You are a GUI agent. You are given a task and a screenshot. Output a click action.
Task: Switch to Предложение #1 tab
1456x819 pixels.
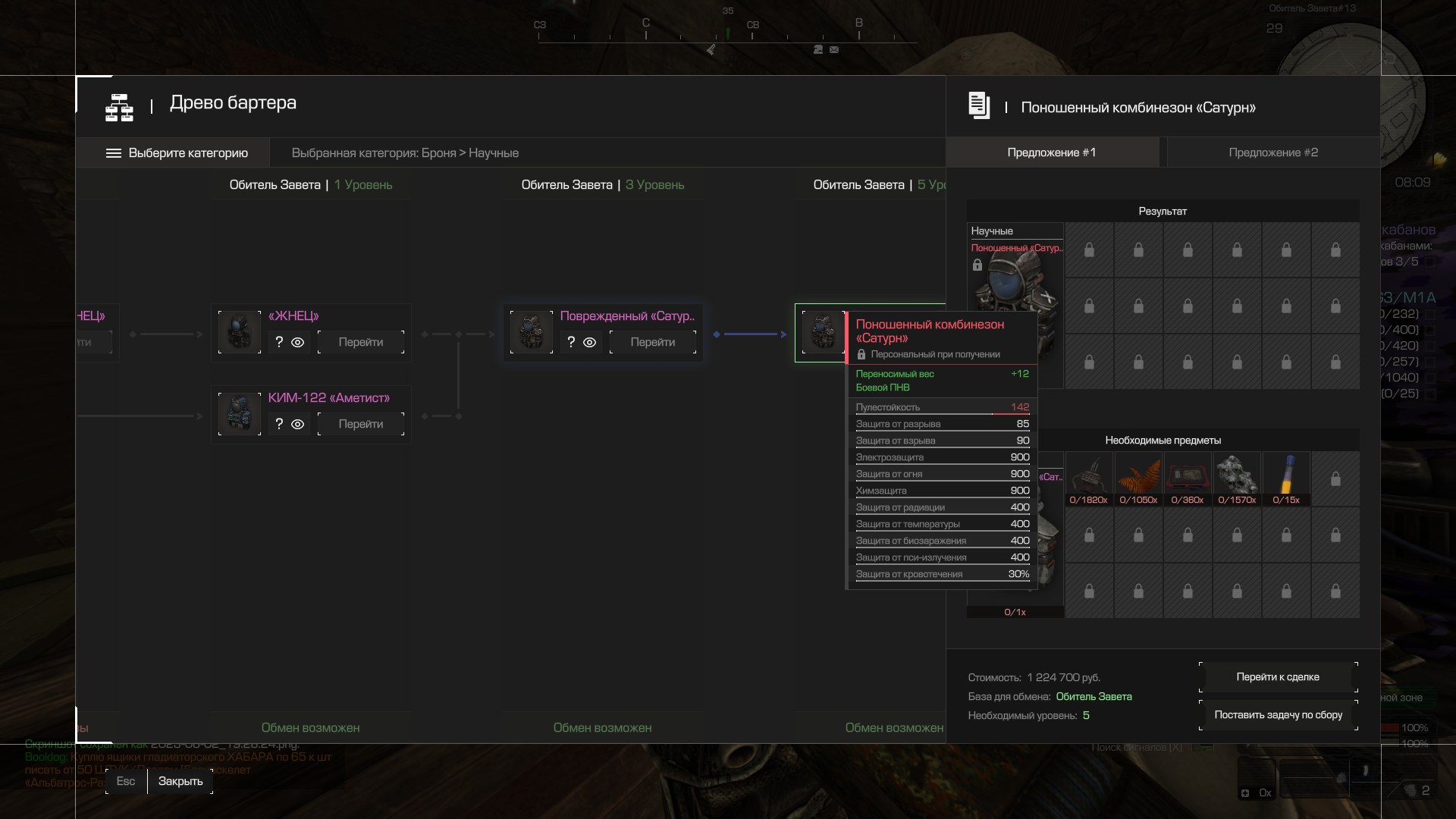[1052, 152]
